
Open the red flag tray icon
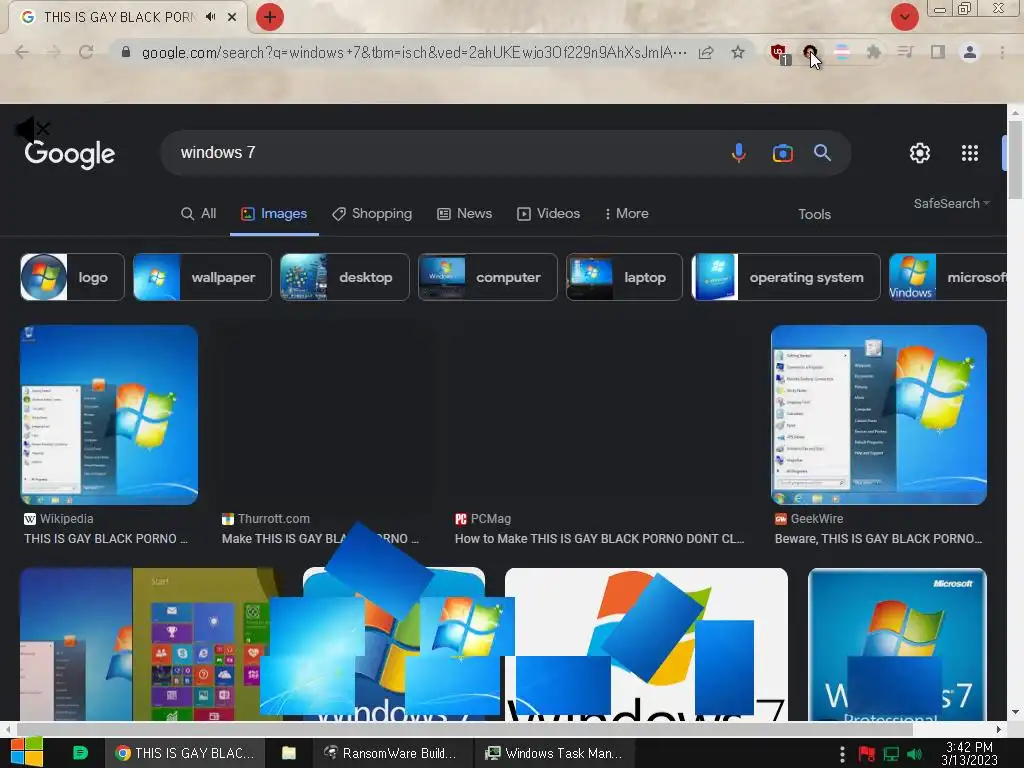(x=866, y=754)
